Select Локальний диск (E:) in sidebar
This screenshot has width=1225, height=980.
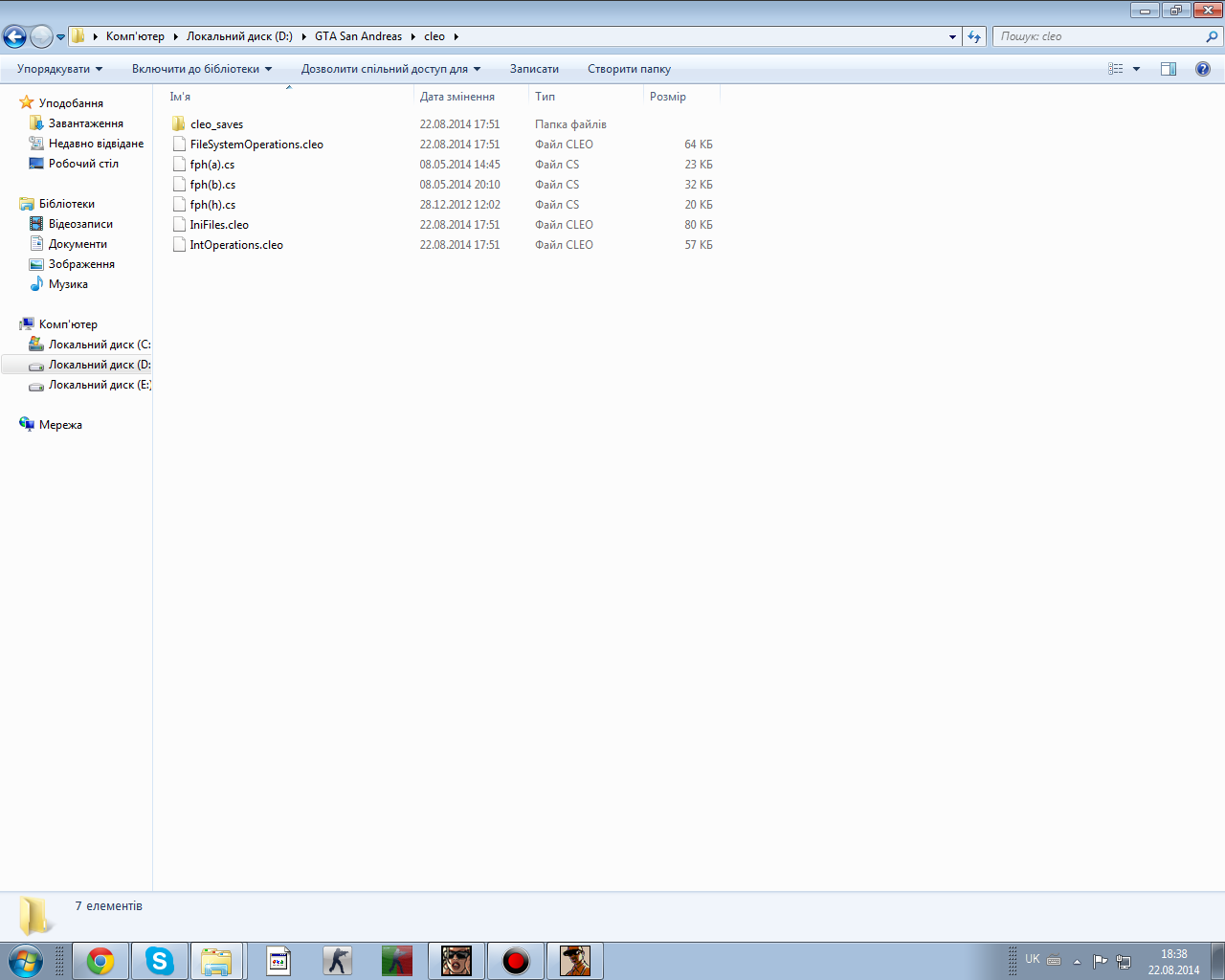point(100,385)
